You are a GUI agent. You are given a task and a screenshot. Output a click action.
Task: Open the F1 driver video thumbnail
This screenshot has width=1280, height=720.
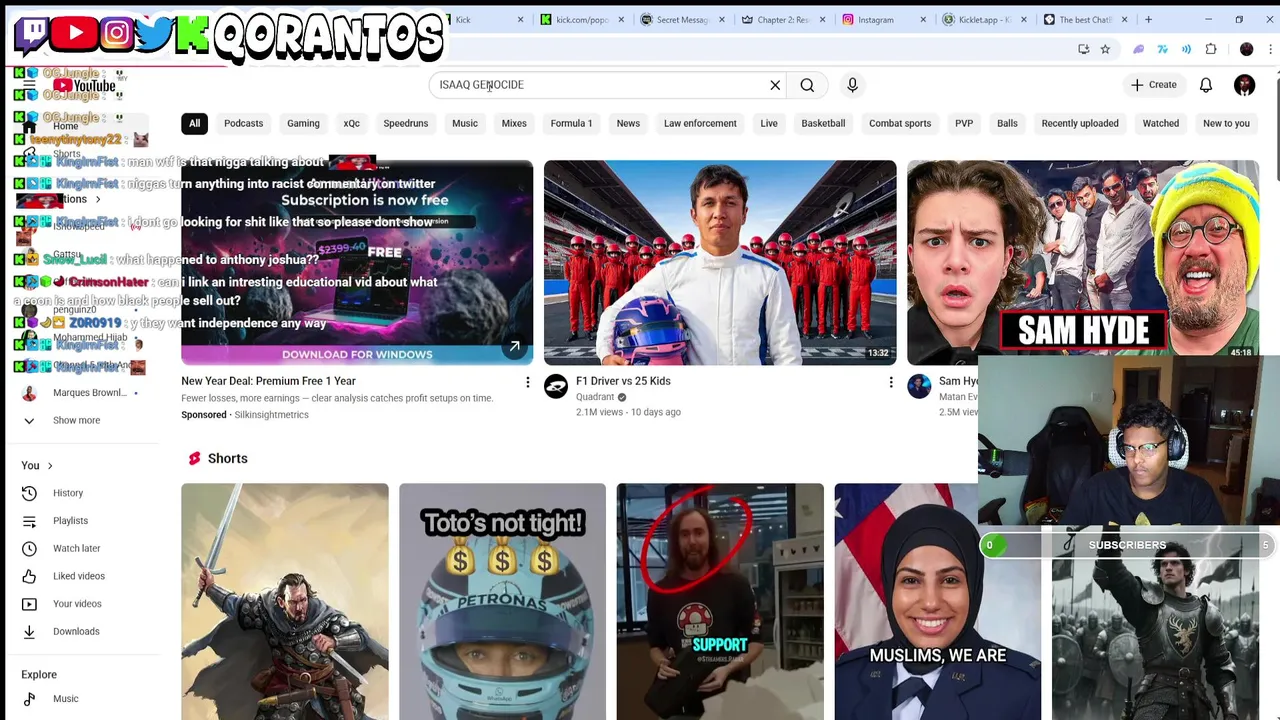click(x=720, y=262)
